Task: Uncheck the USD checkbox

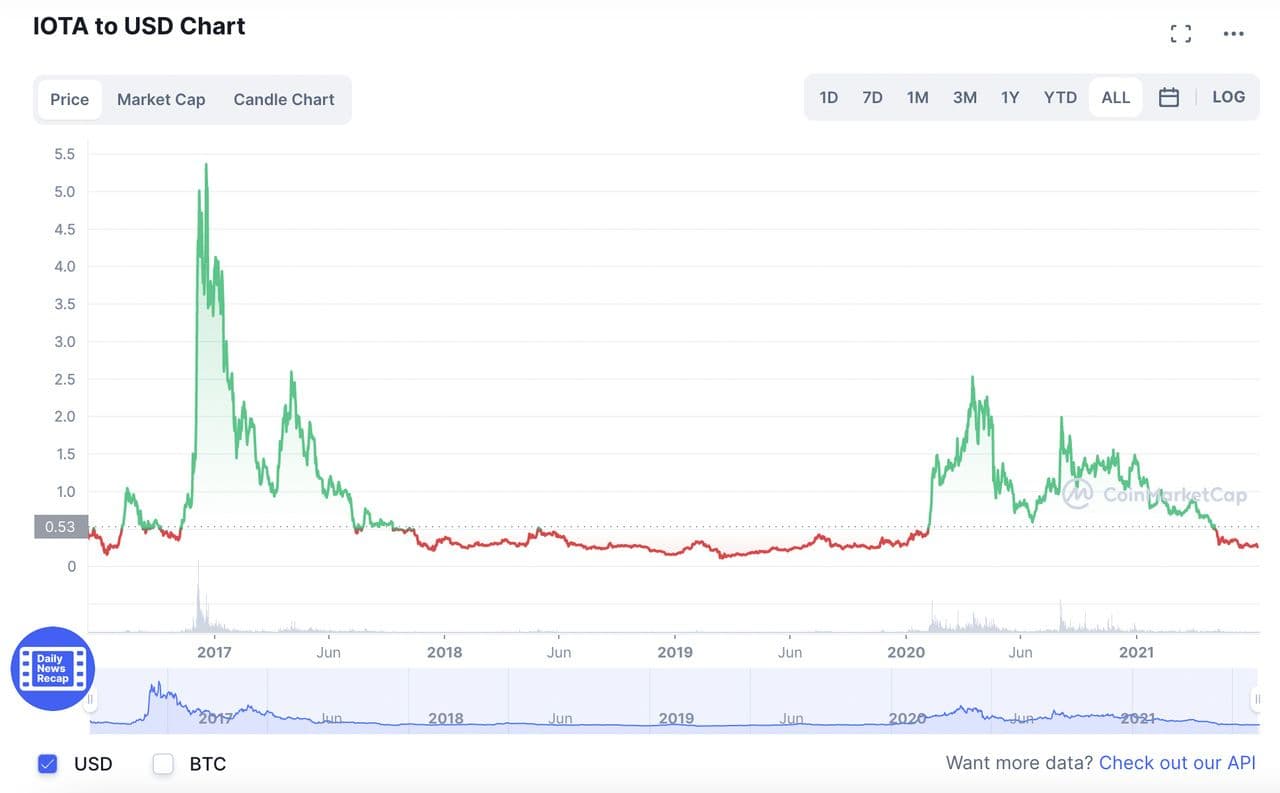Action: 47,764
